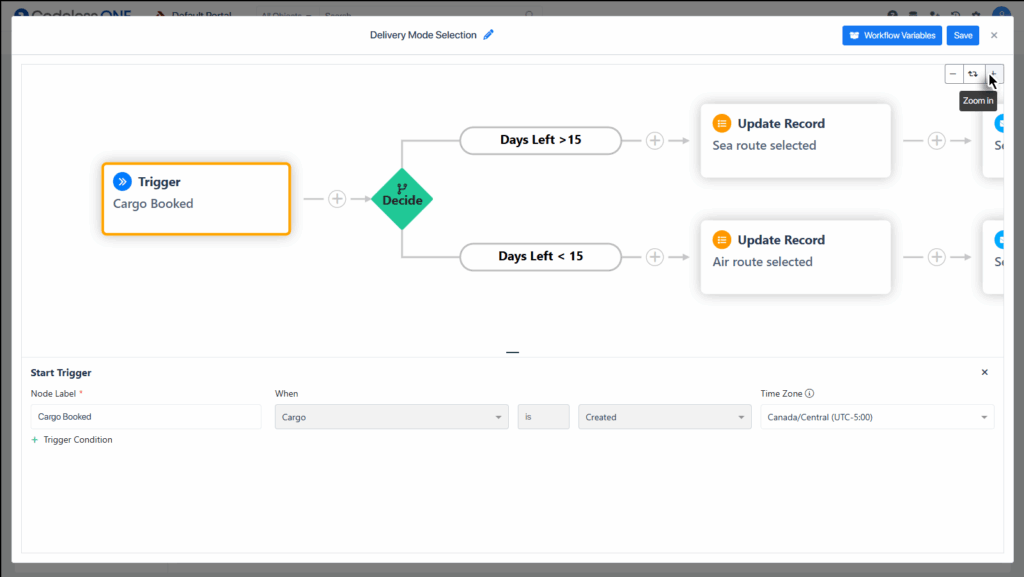1024x577 pixels.
Task: Add step after Days Left >15 branch
Action: pyautogui.click(x=654, y=141)
